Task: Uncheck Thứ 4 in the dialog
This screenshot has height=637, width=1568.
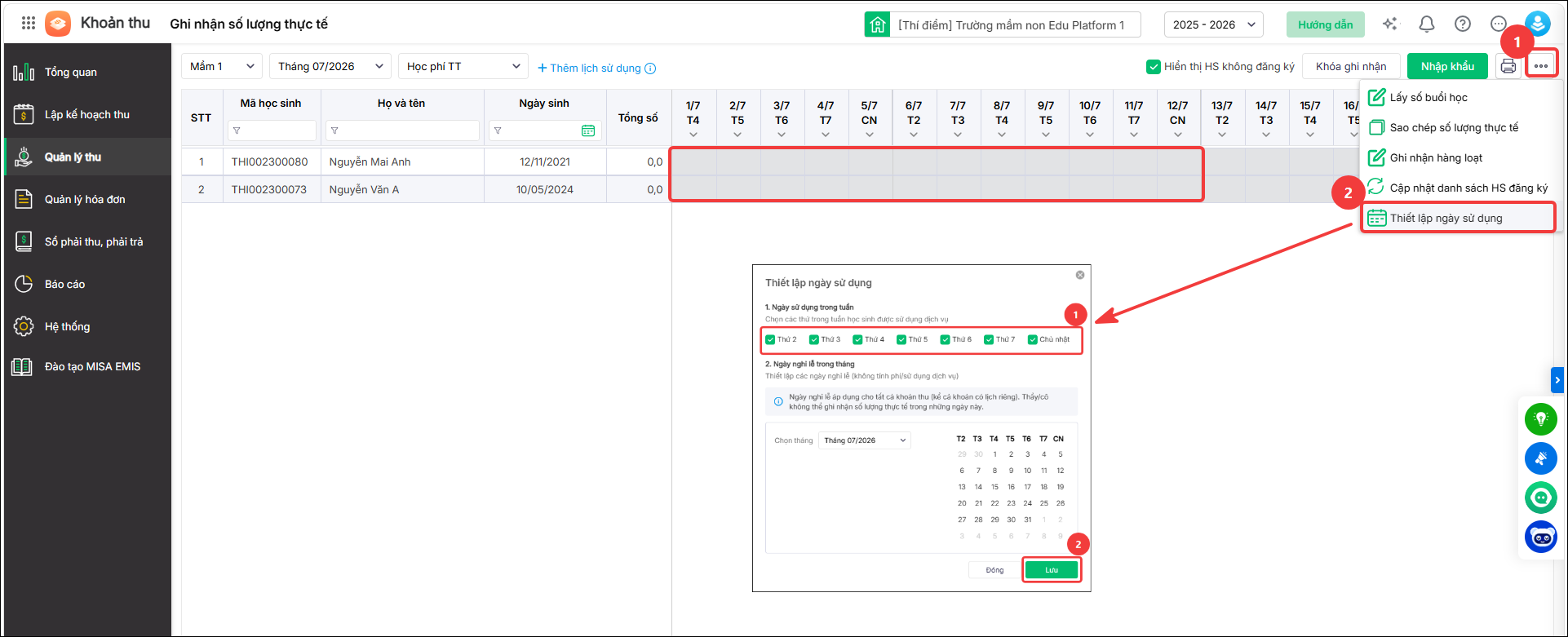Action: [x=857, y=339]
